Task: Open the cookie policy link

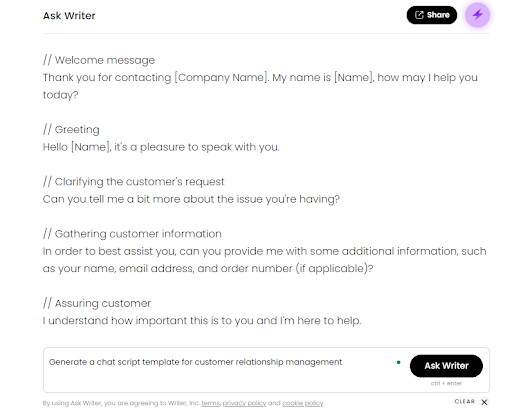Action: 303,403
